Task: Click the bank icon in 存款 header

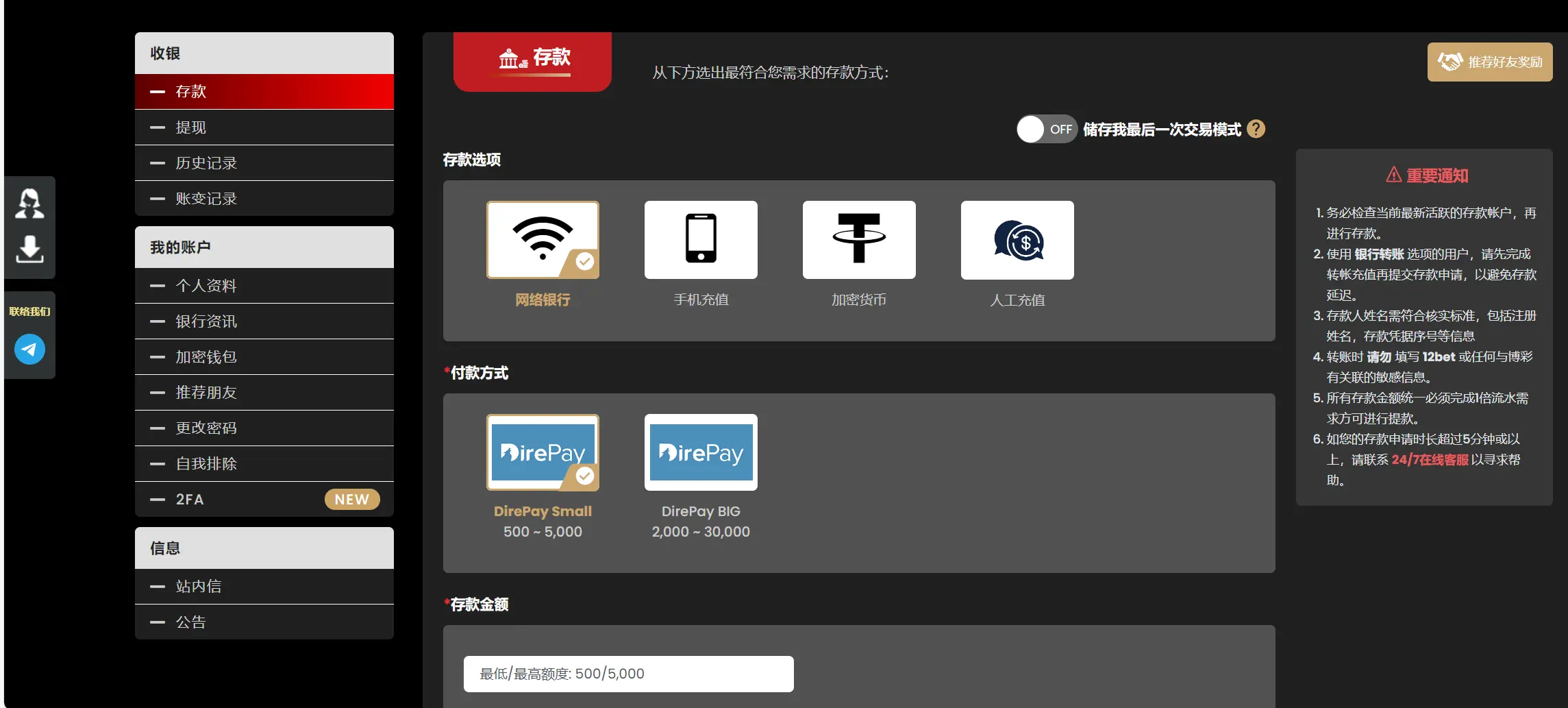Action: (x=508, y=59)
